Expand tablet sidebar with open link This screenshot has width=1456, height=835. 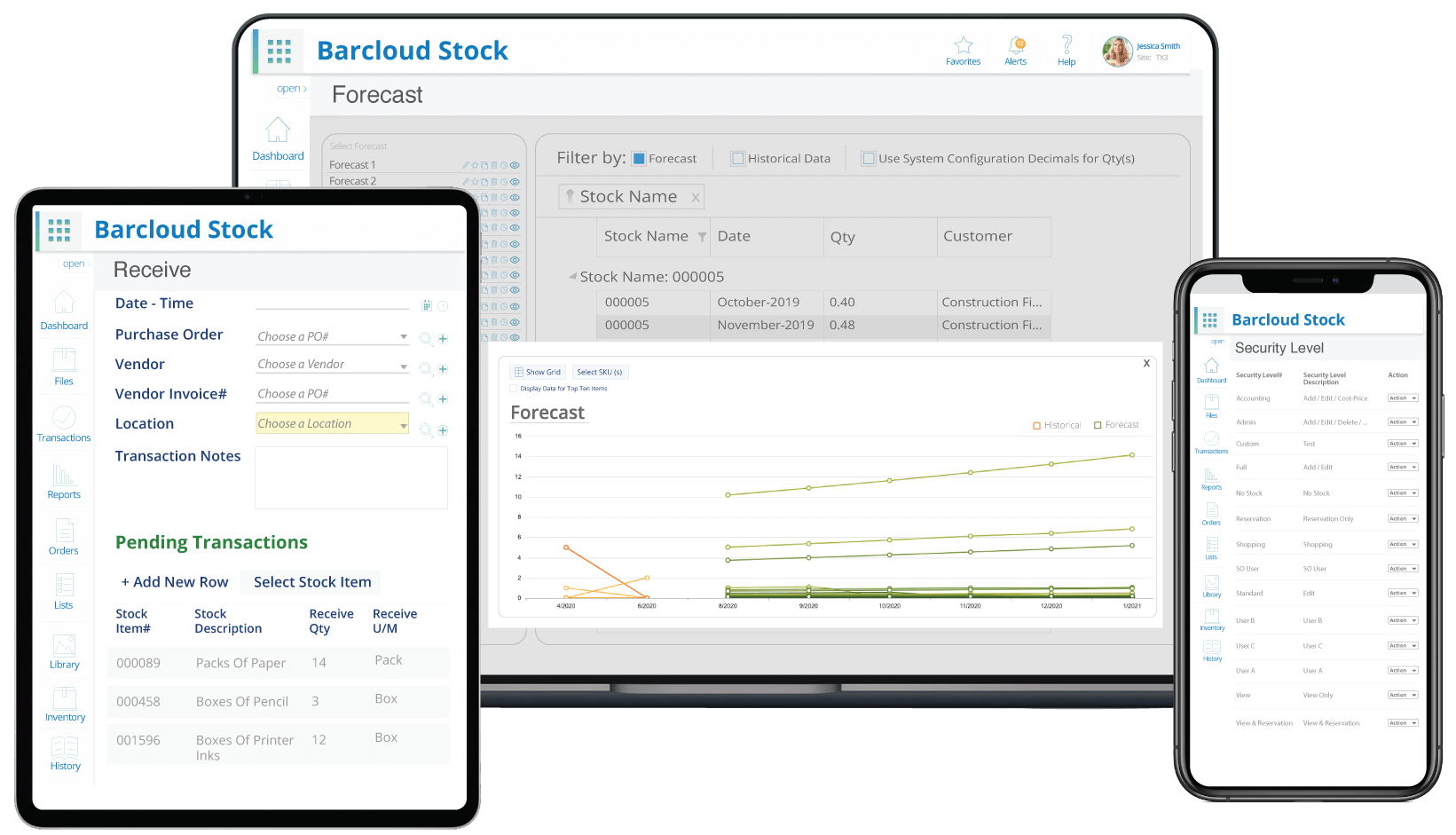coord(75,264)
